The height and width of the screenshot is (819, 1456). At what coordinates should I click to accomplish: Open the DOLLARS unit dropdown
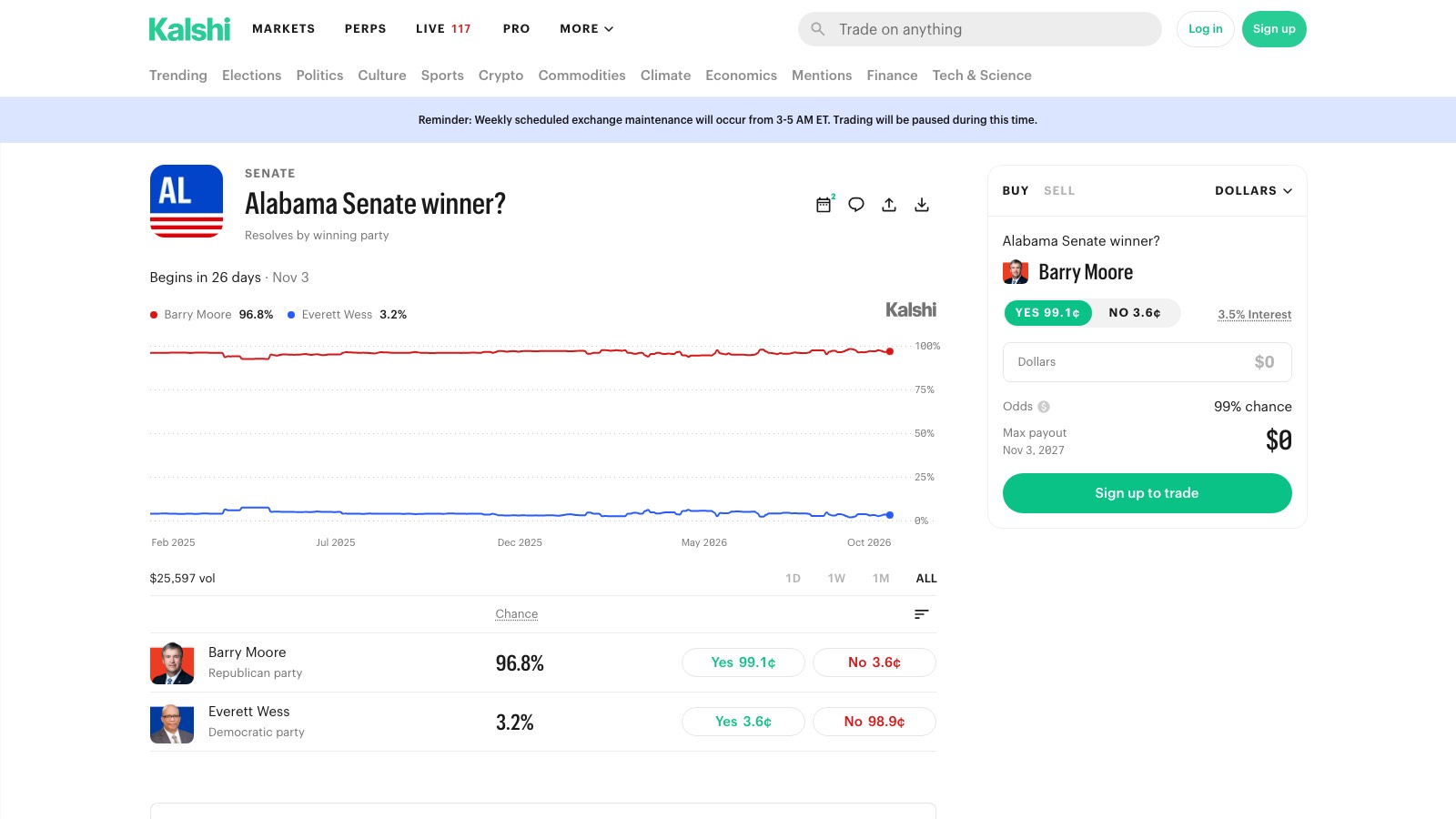click(x=1253, y=191)
